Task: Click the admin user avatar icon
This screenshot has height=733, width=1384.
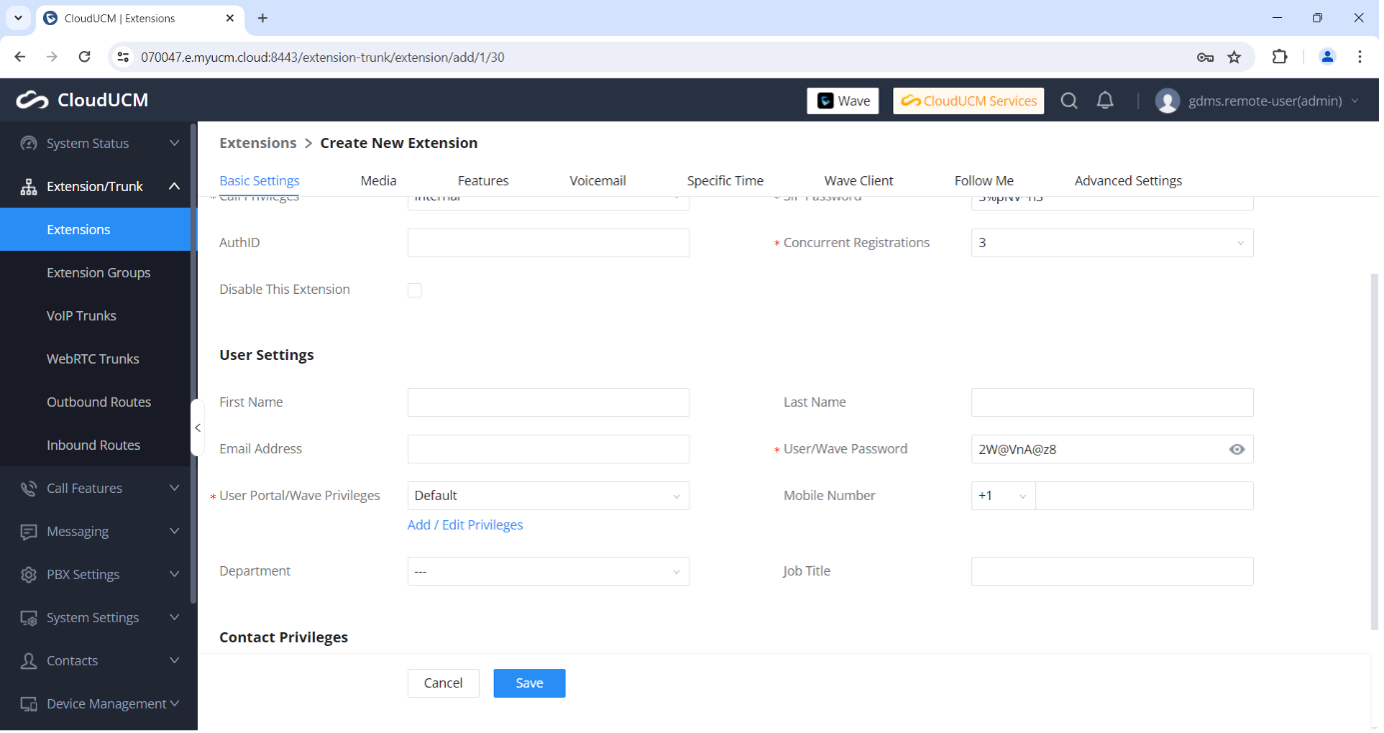Action: pos(1167,100)
